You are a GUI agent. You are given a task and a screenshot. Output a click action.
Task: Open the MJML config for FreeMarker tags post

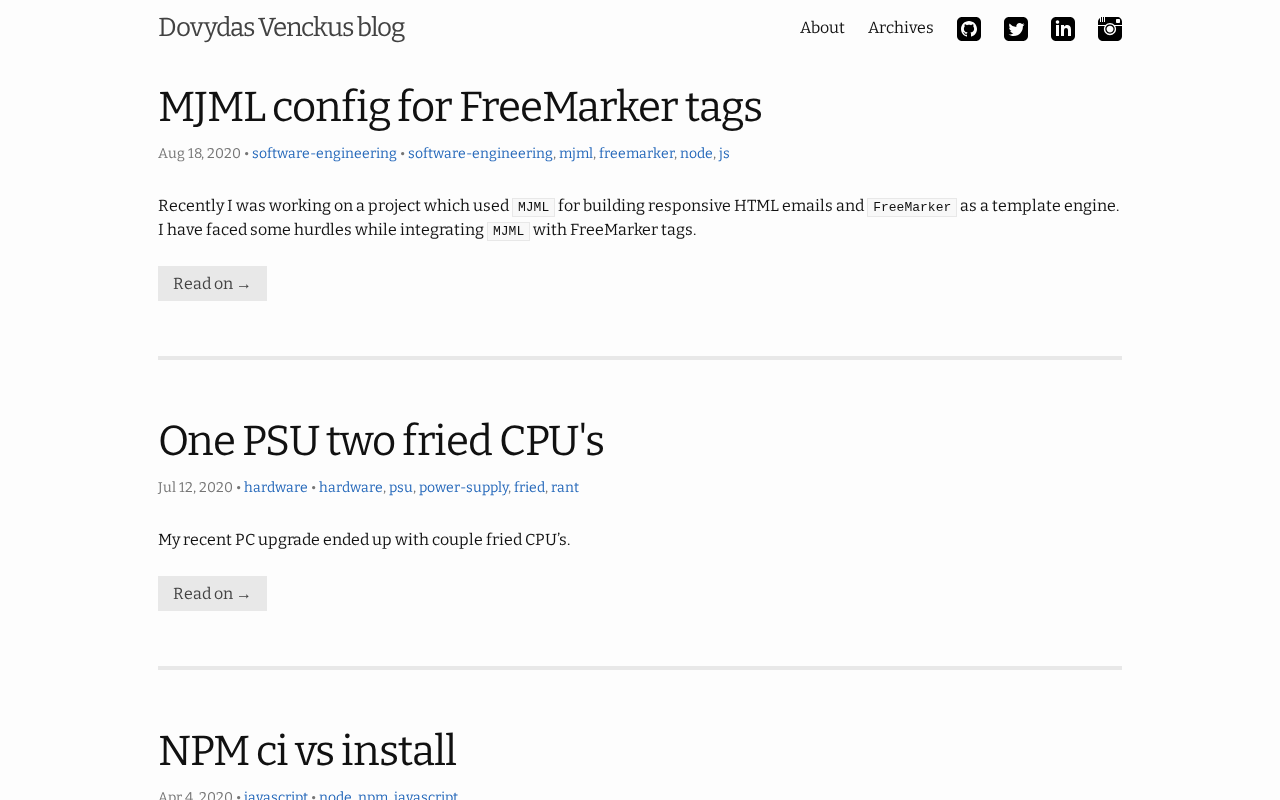coord(459,107)
